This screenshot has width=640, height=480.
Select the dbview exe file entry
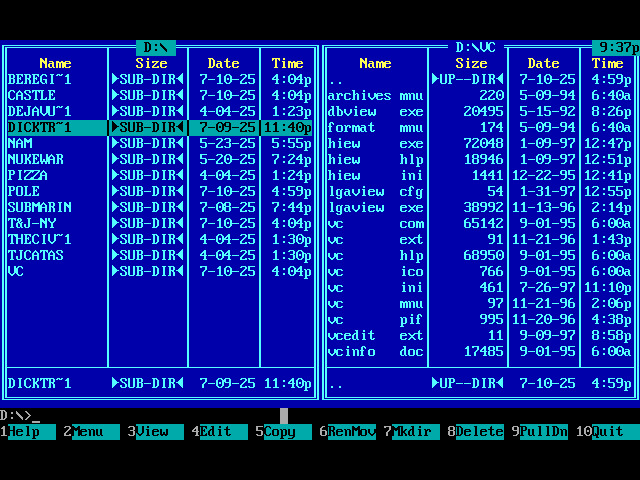pos(375,111)
